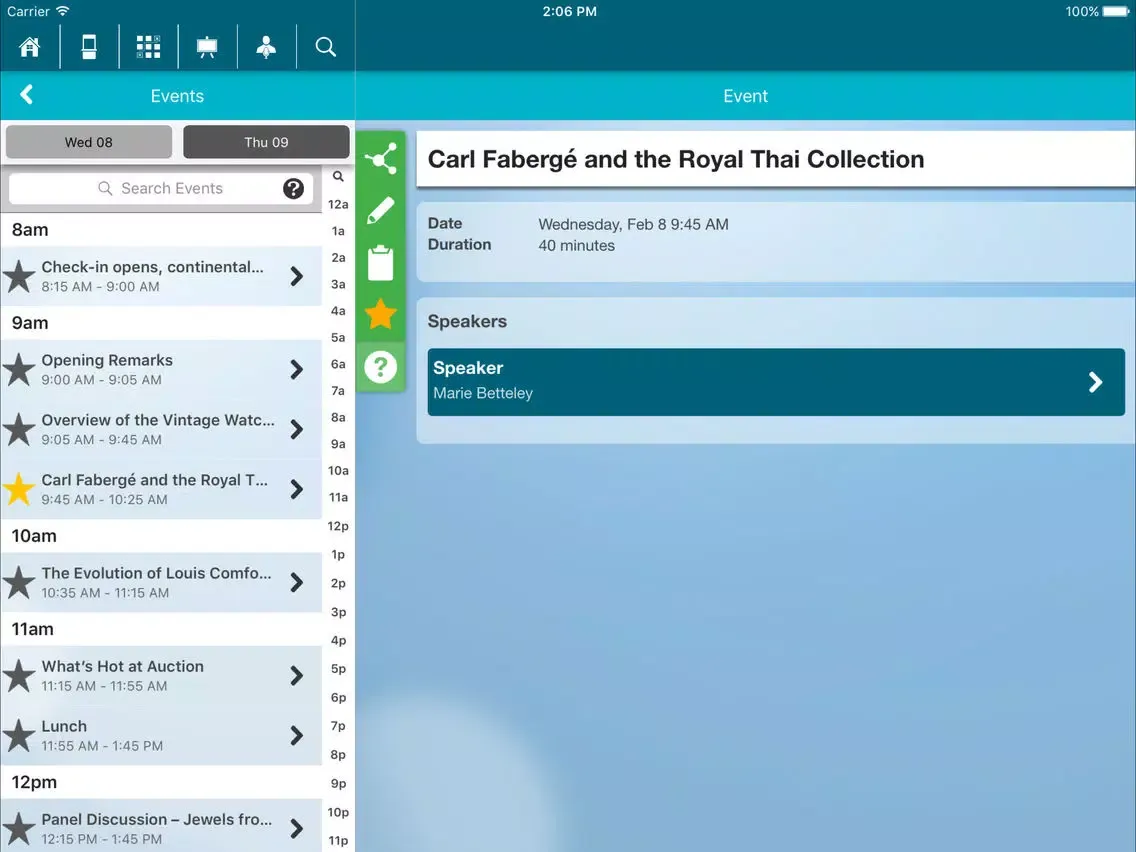
Task: Jump to 6p in hour index
Action: coord(338,698)
